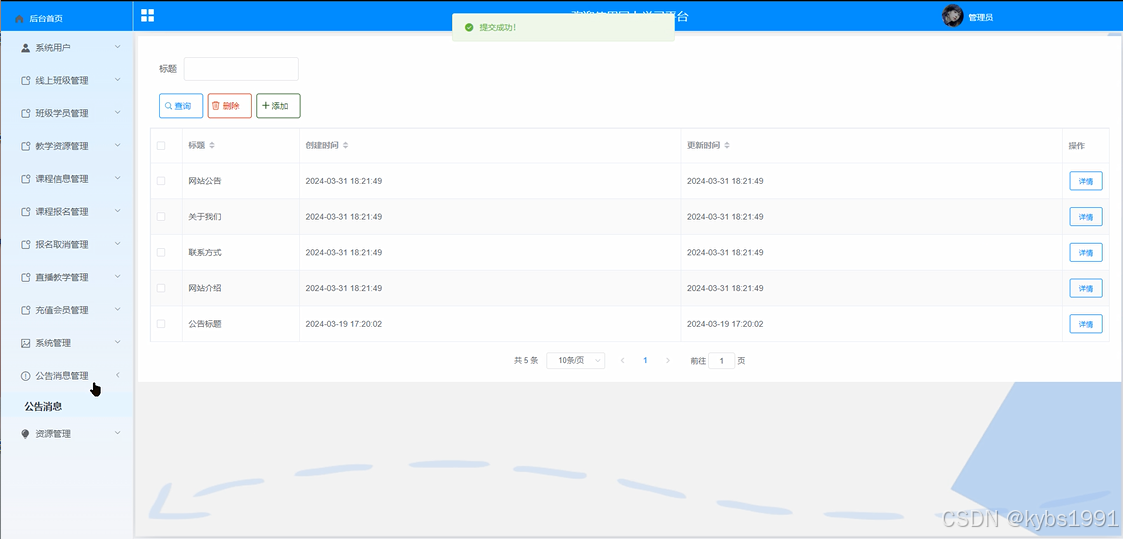Image resolution: width=1123 pixels, height=539 pixels.
Task: Open 直播教学管理 menu item
Action: point(67,278)
